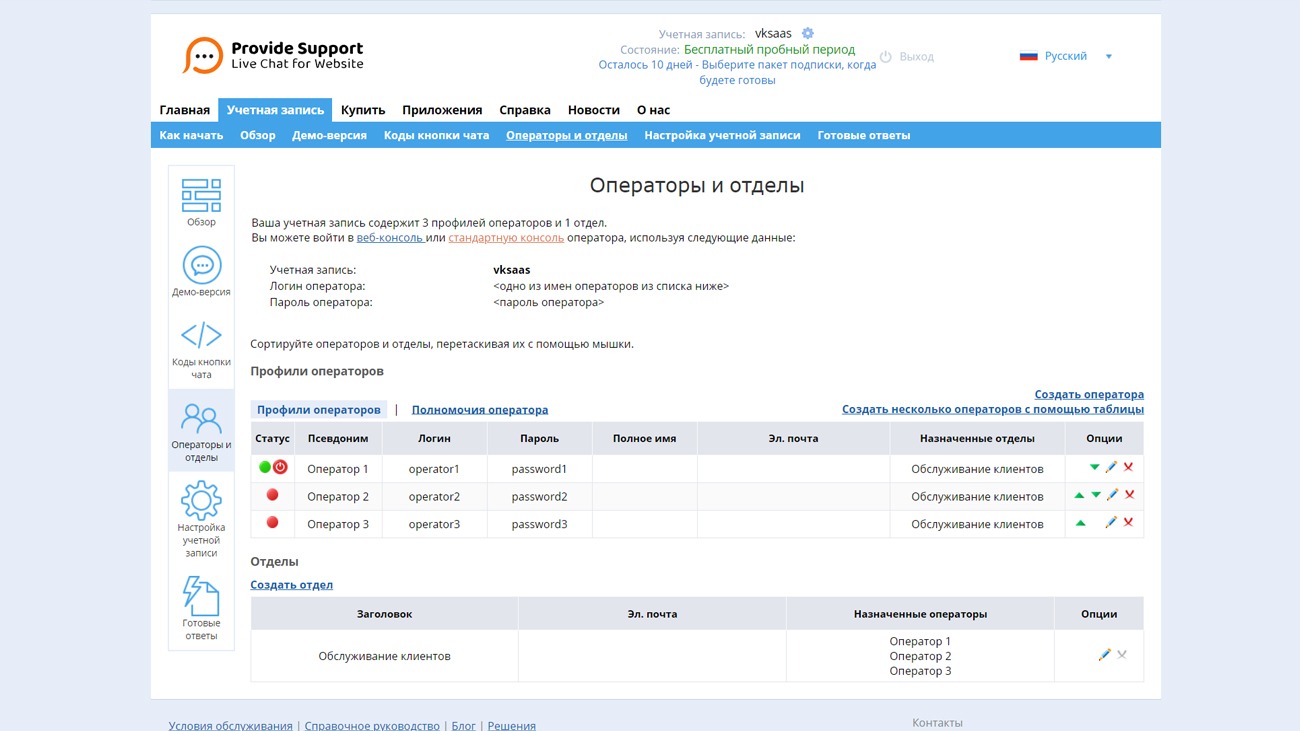The height and width of the screenshot is (731, 1300).
Task: Move Оператор 3 up with green arrow
Action: pos(1080,523)
